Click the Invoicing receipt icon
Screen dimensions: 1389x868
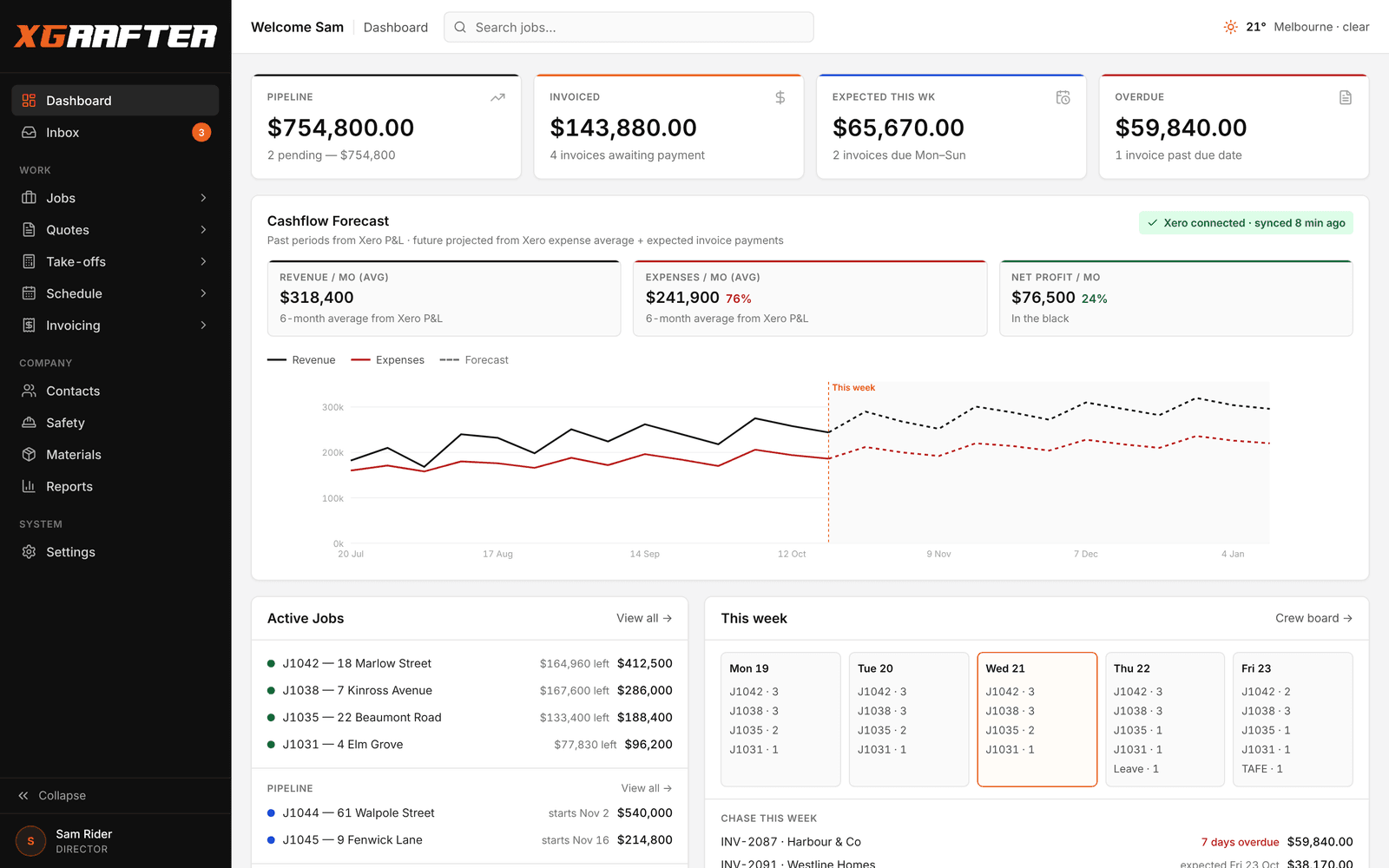pos(29,325)
